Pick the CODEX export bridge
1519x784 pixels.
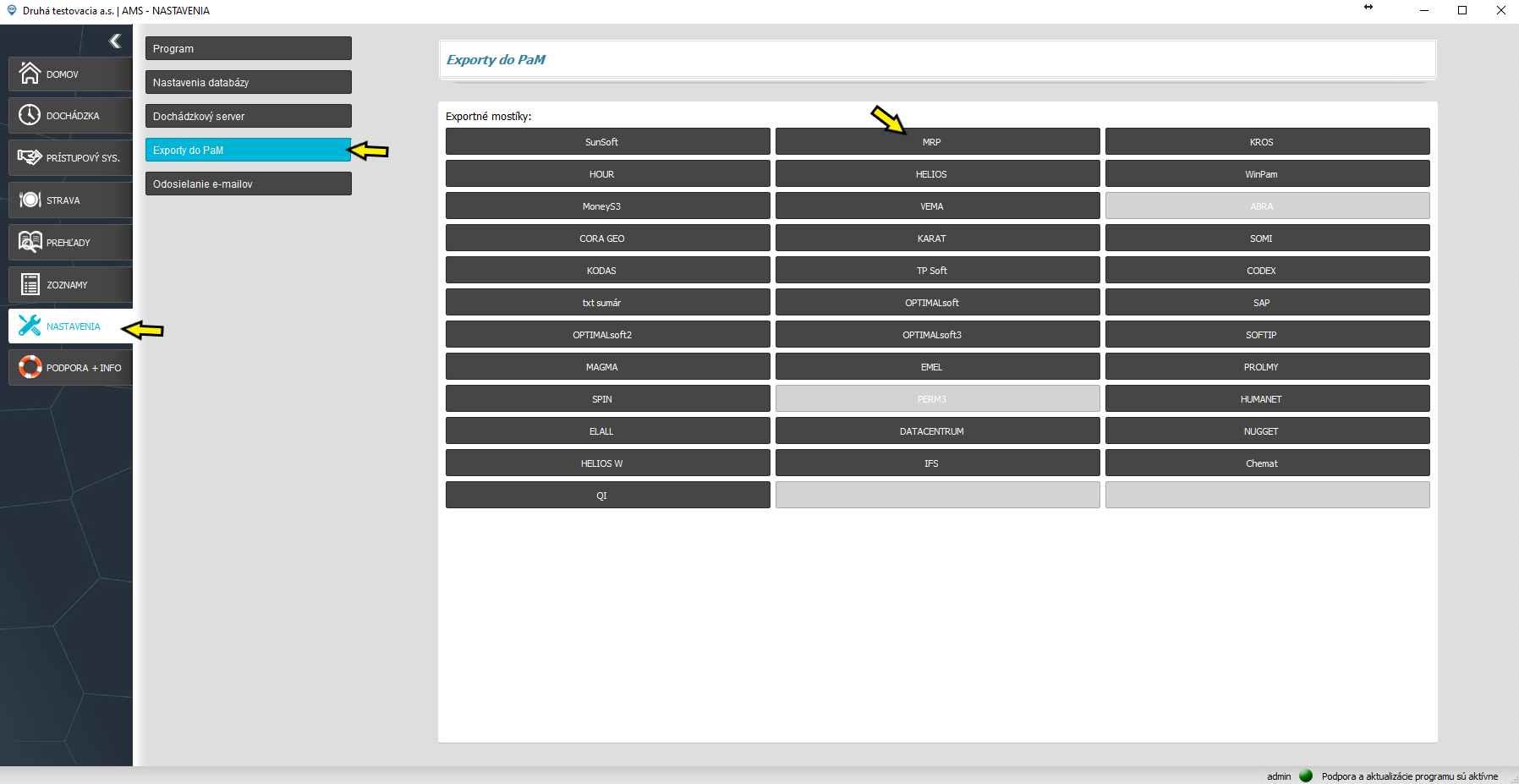click(1267, 270)
